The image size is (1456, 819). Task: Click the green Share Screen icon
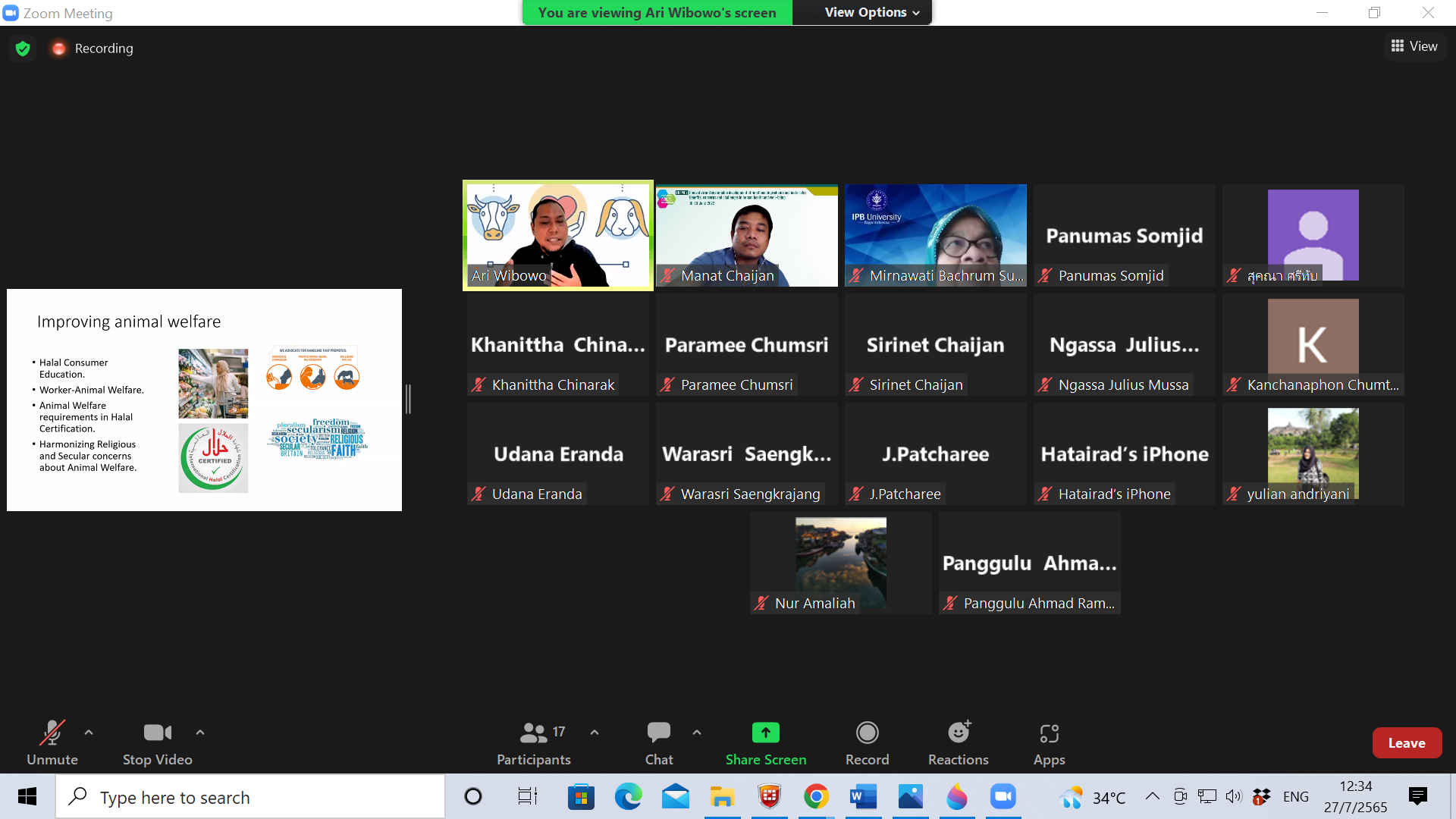point(765,733)
